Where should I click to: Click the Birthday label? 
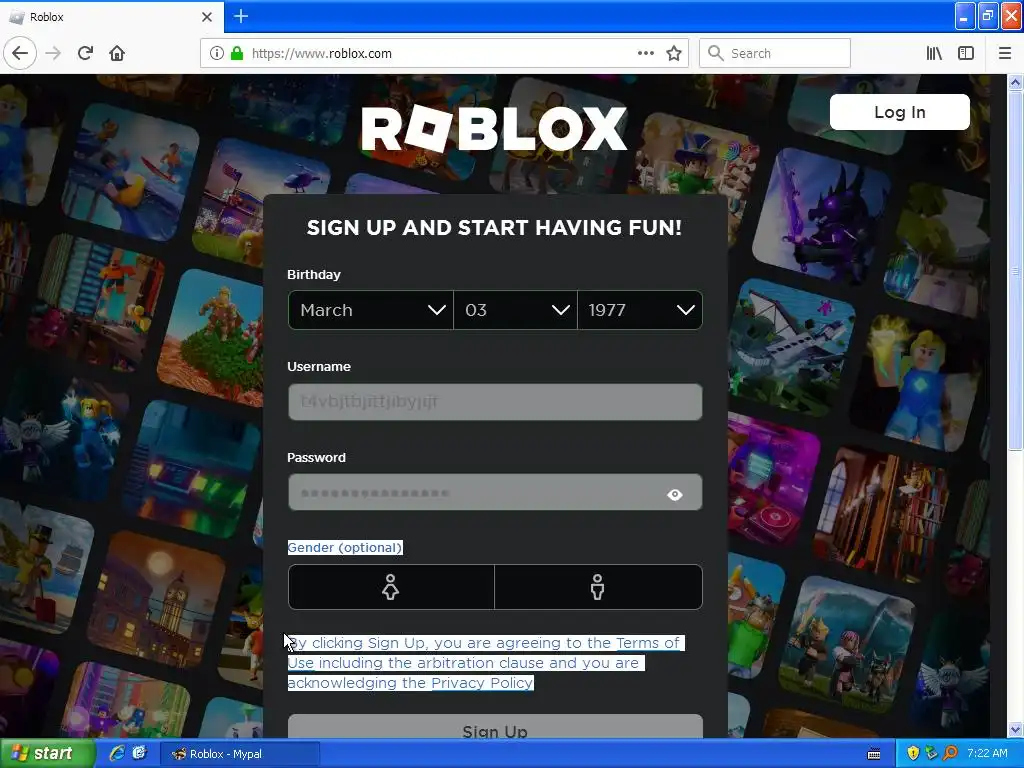tap(313, 274)
